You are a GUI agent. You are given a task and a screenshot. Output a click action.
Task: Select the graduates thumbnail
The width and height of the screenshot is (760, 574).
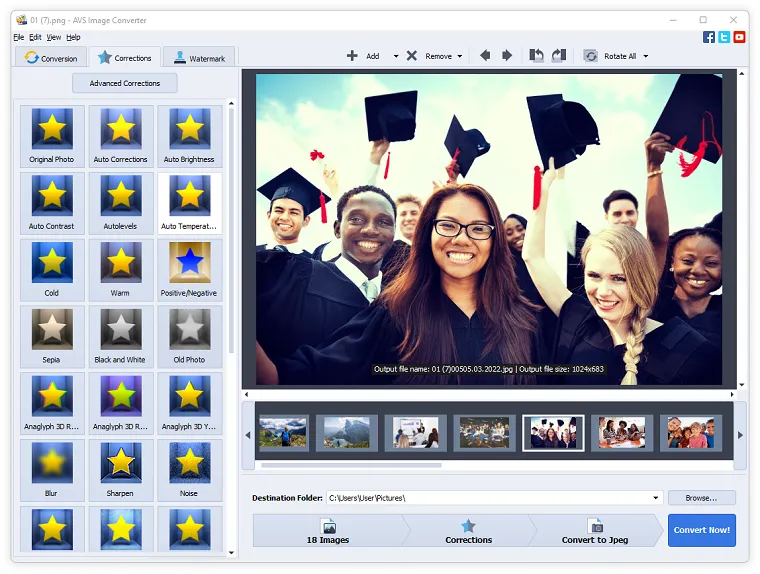coord(553,433)
